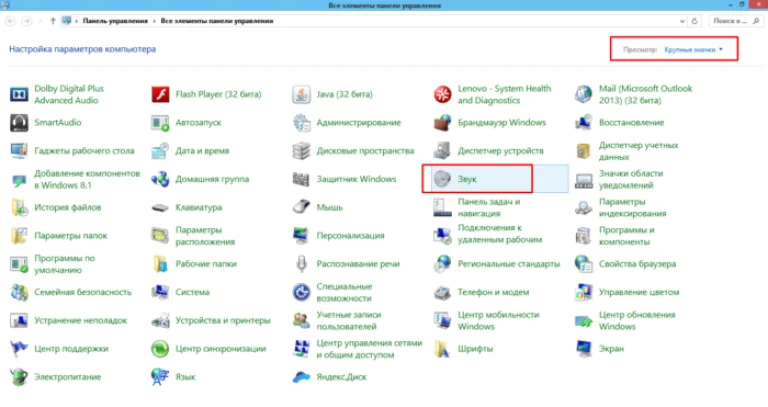Screen dimensions: 768x407
Task: Expand the address bar history dropdown arrow
Action: [x=682, y=21]
